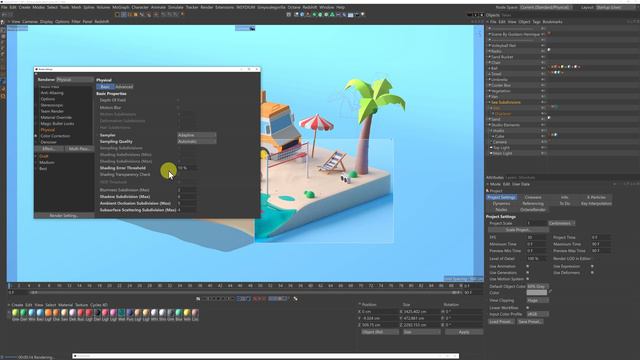
Task: Click the Effect... button
Action: (49, 149)
